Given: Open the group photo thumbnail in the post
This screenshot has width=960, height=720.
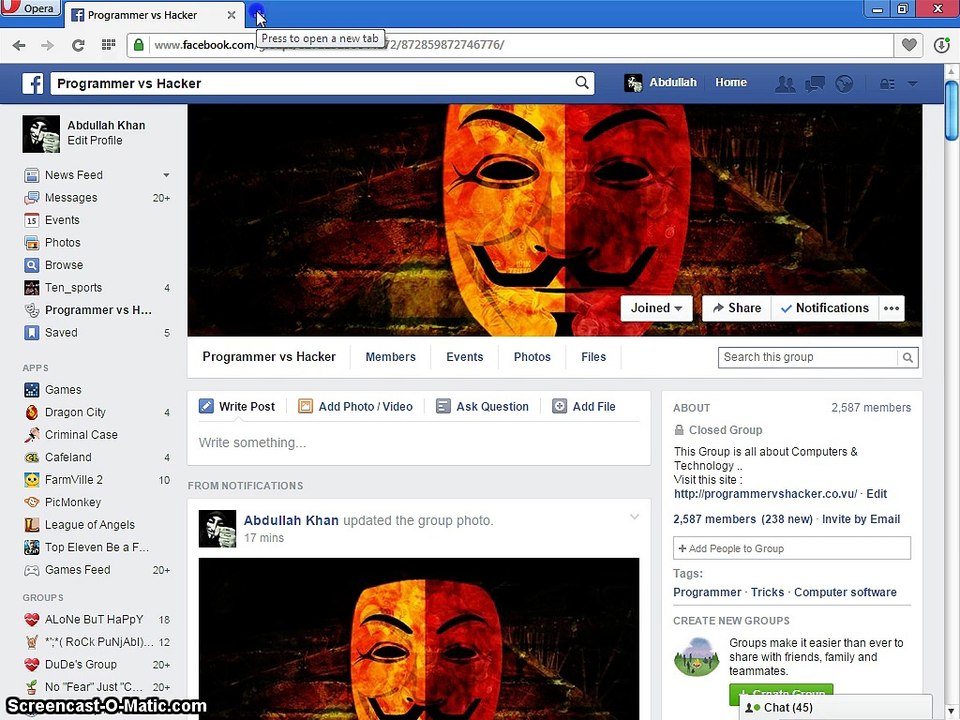Looking at the screenshot, I should [x=419, y=639].
